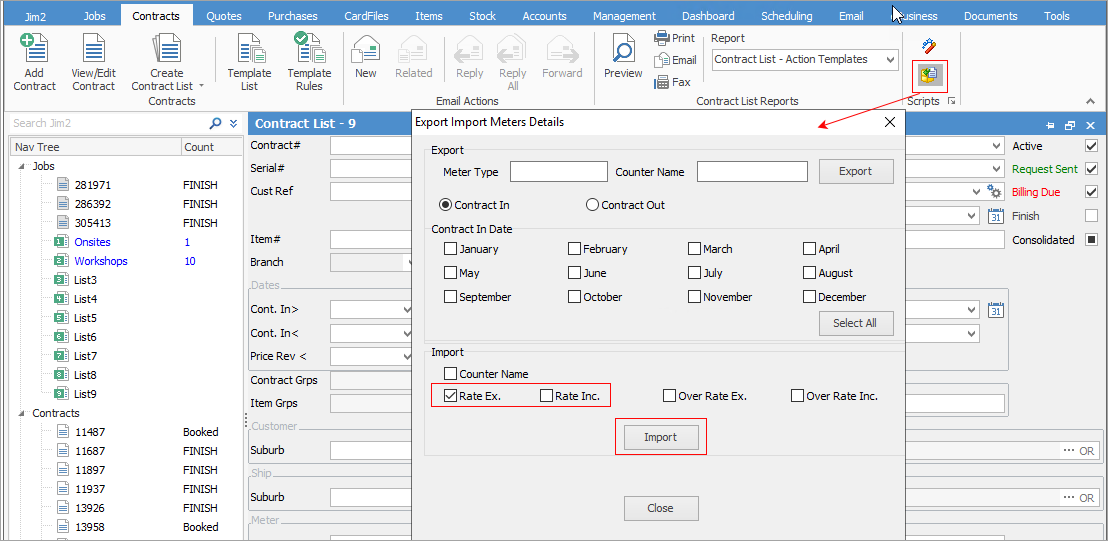Screen dimensions: 1108x541
Task: Click the Print icon in reports
Action: [x=674, y=38]
